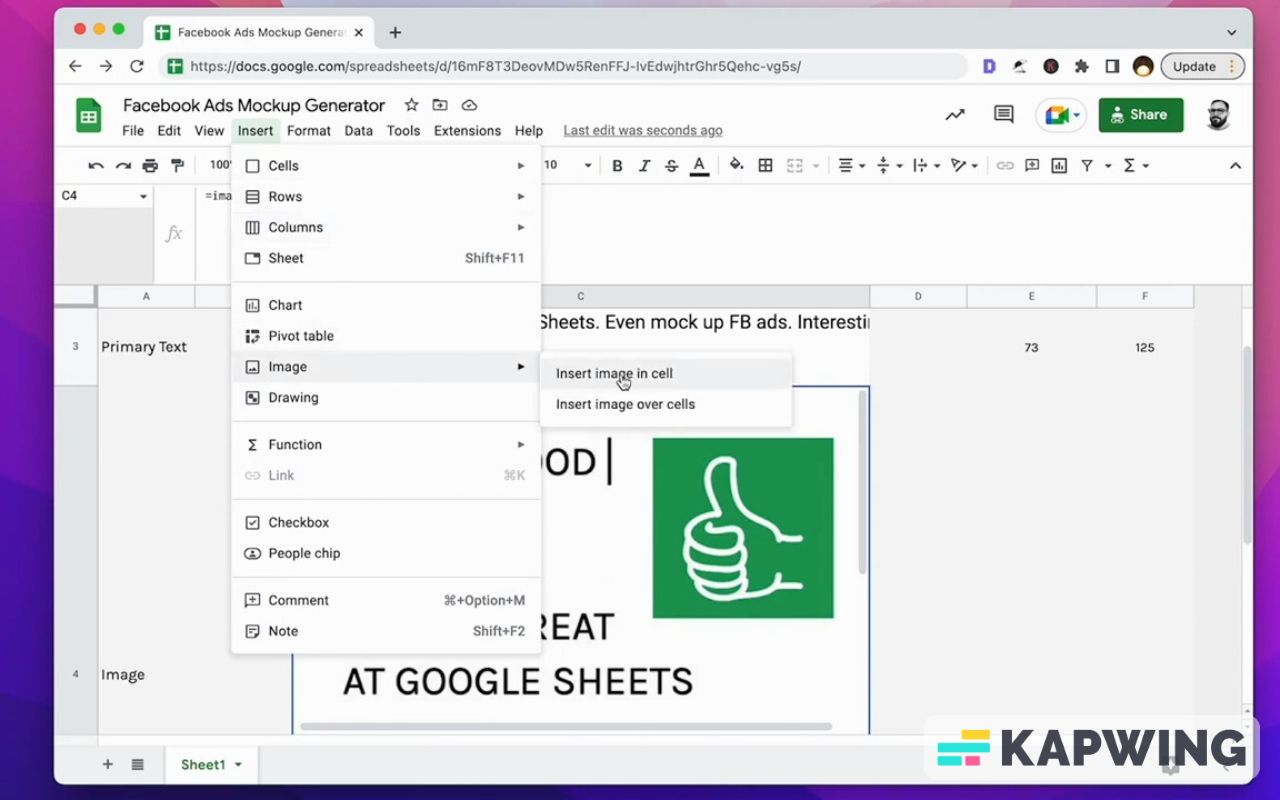1280x800 pixels.
Task: Toggle strikethrough formatting
Action: pyautogui.click(x=671, y=166)
